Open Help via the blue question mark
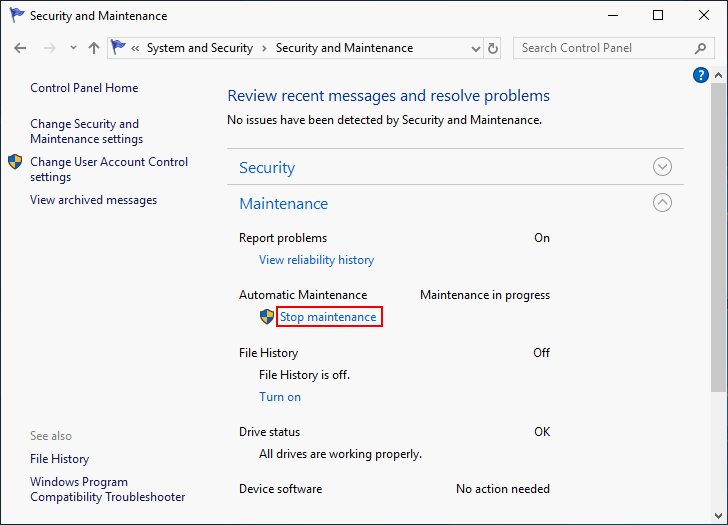The image size is (728, 525). [701, 75]
